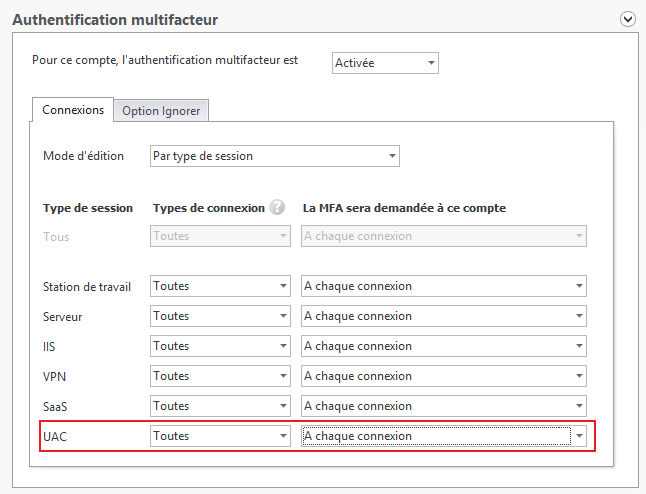The image size is (646, 494).
Task: Click the Authentification multifacteur section title
Action: coord(115,20)
